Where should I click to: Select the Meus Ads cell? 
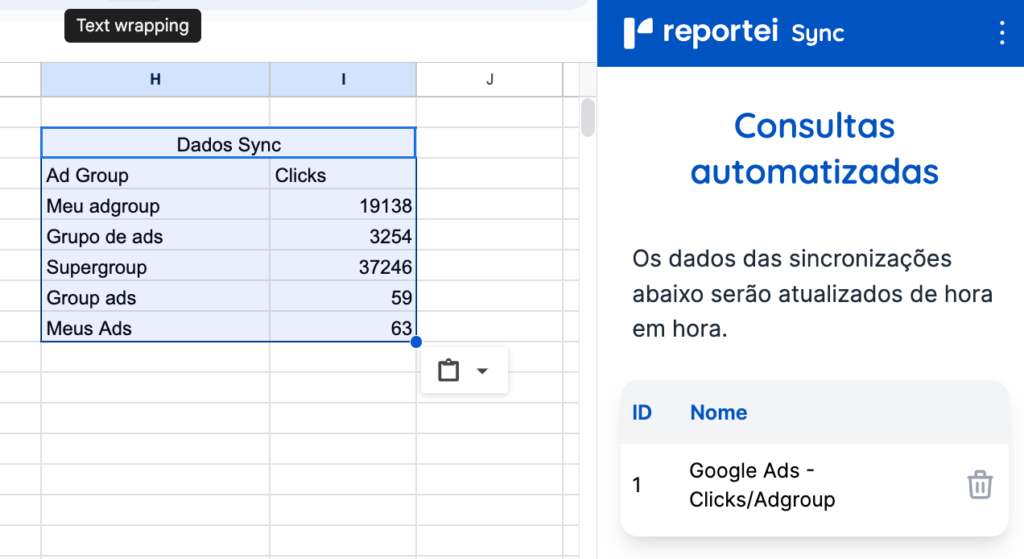pyautogui.click(x=155, y=328)
